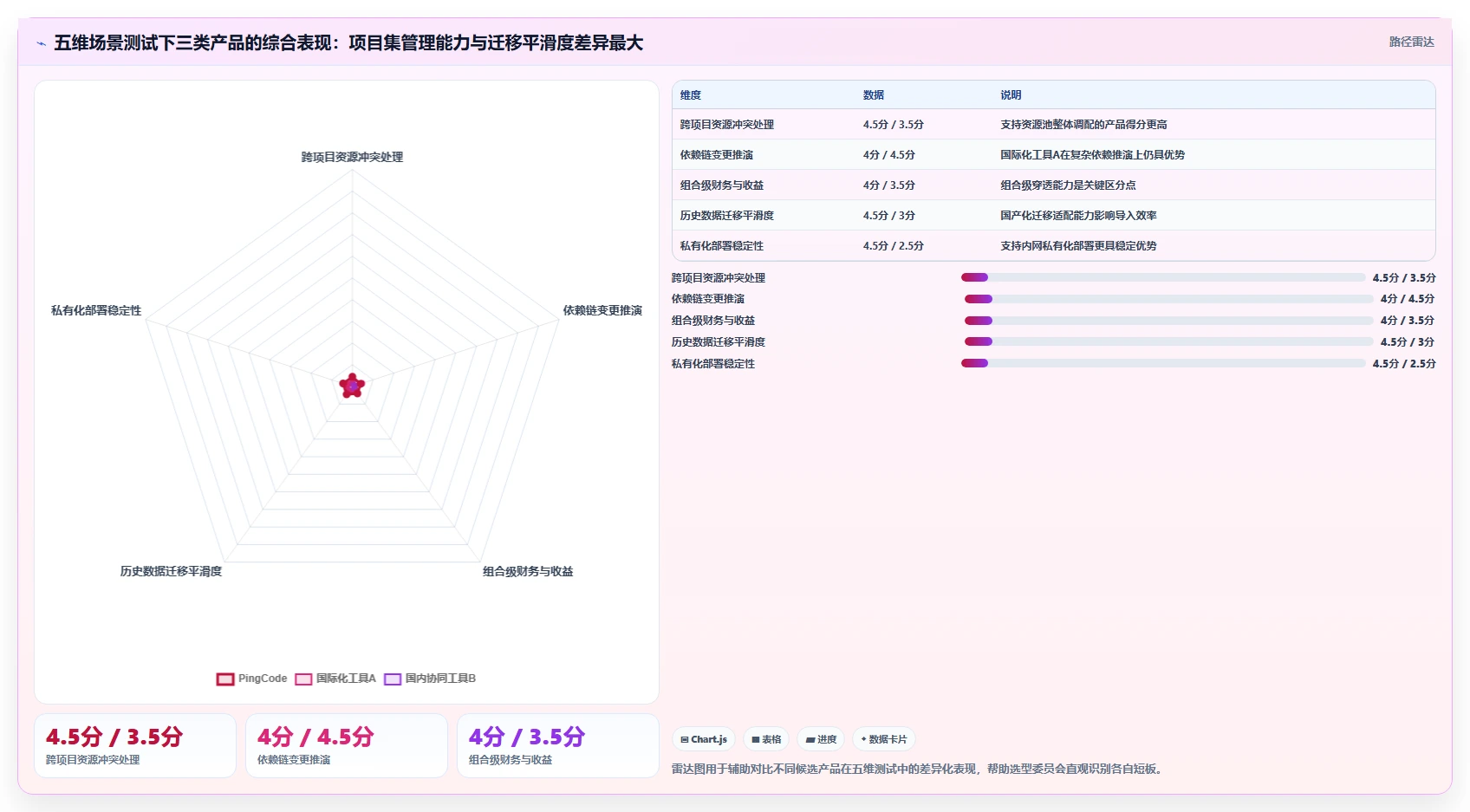Image resolution: width=1470 pixels, height=812 pixels.
Task: Click the 数据卡片 chip
Action: [884, 739]
